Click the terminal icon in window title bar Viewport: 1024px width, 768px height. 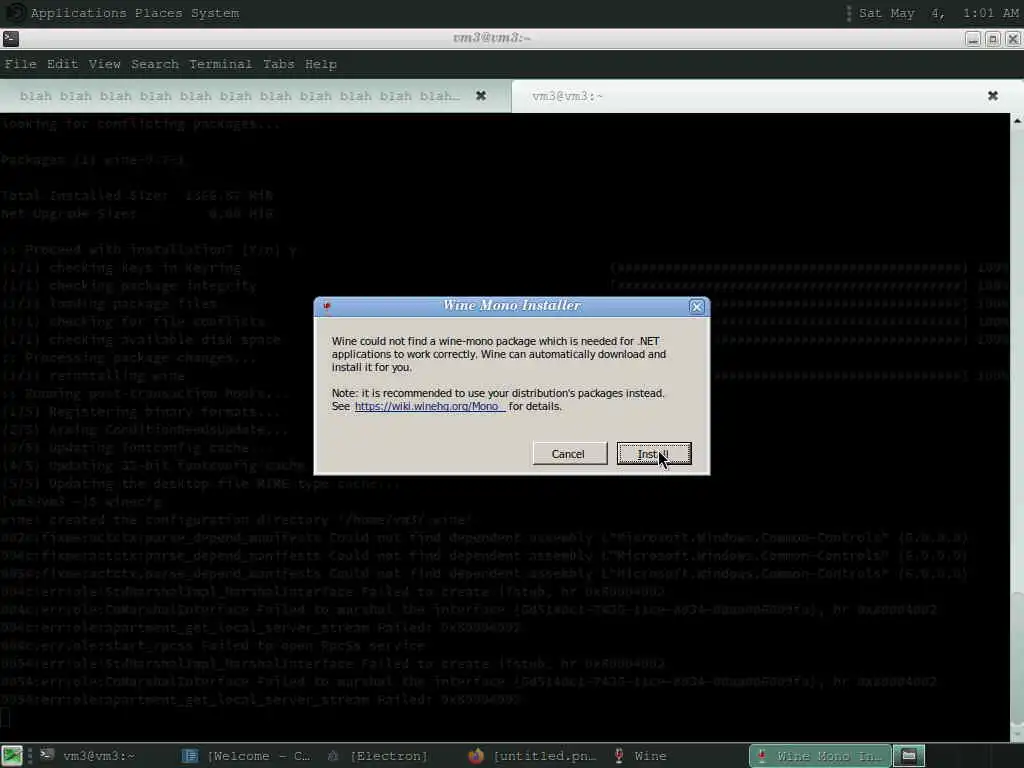pos(10,39)
